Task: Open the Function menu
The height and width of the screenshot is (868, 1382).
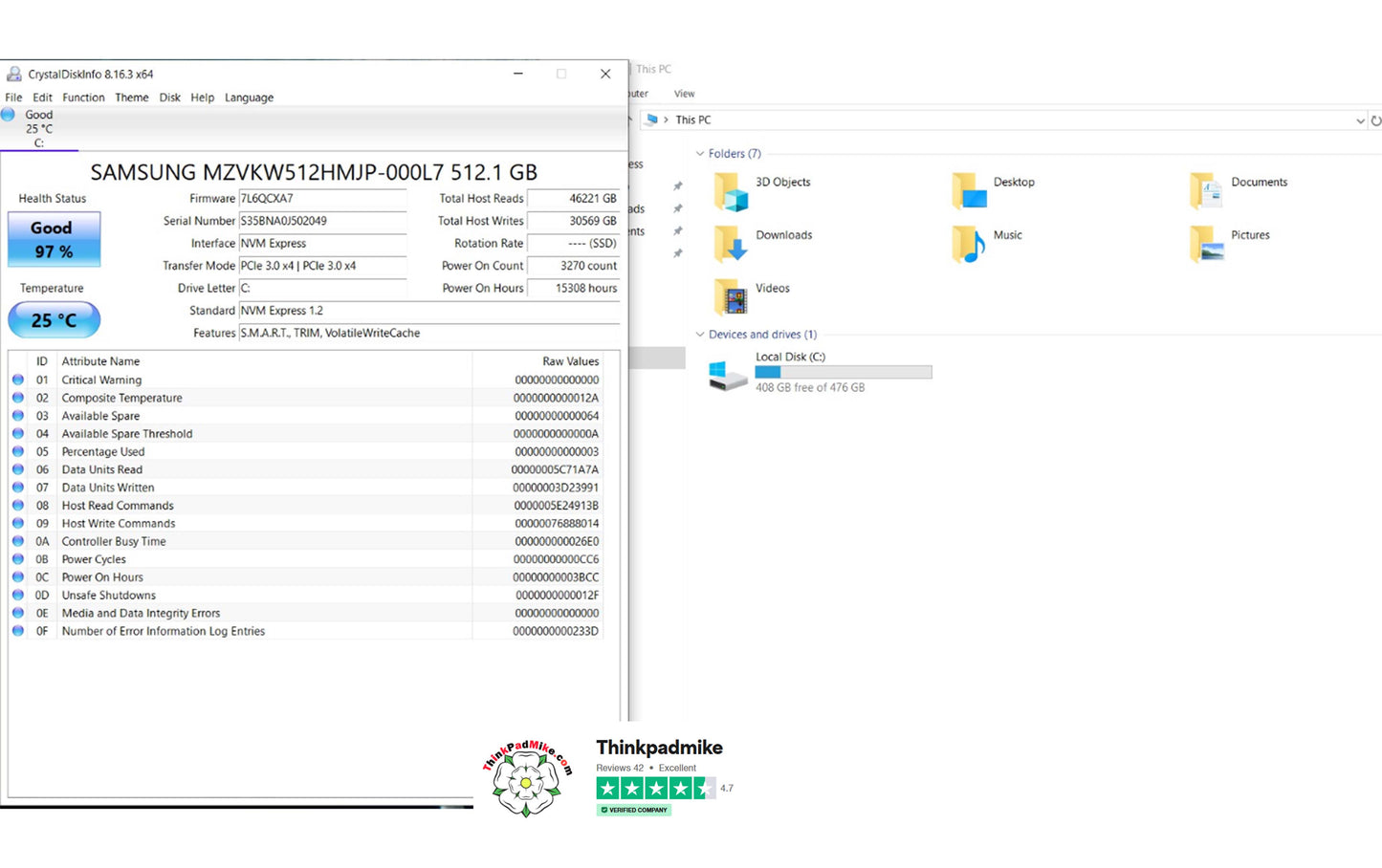Action: pos(83,98)
